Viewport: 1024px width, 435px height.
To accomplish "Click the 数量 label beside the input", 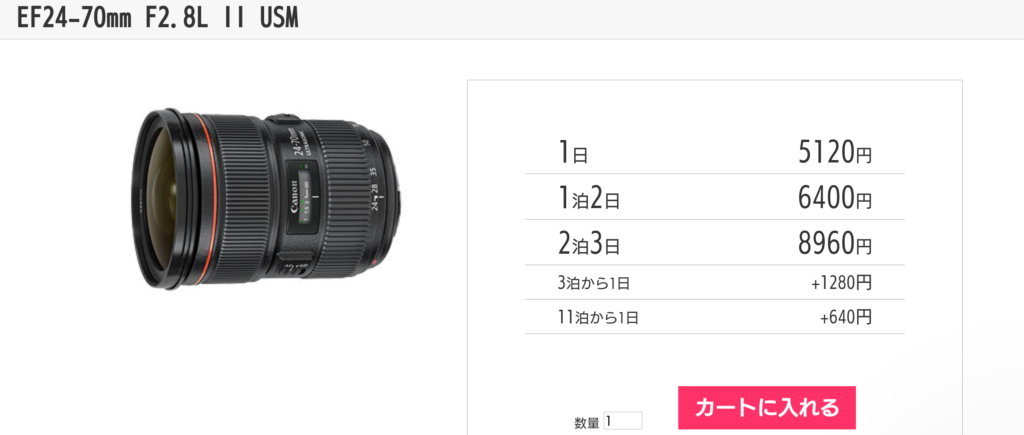I will coord(586,423).
